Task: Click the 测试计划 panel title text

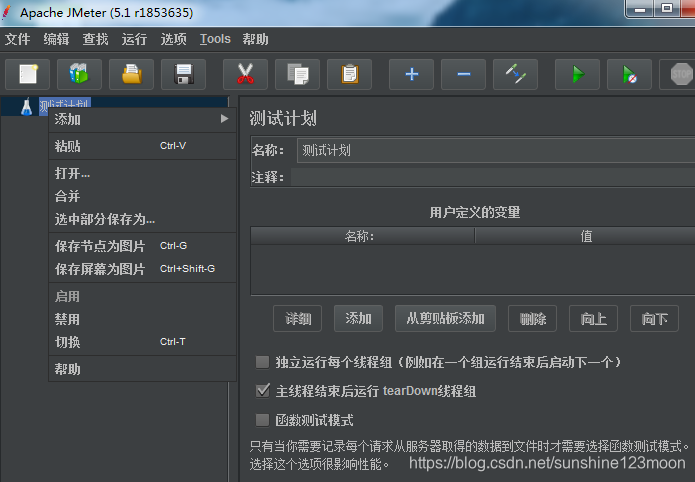Action: tap(283, 118)
